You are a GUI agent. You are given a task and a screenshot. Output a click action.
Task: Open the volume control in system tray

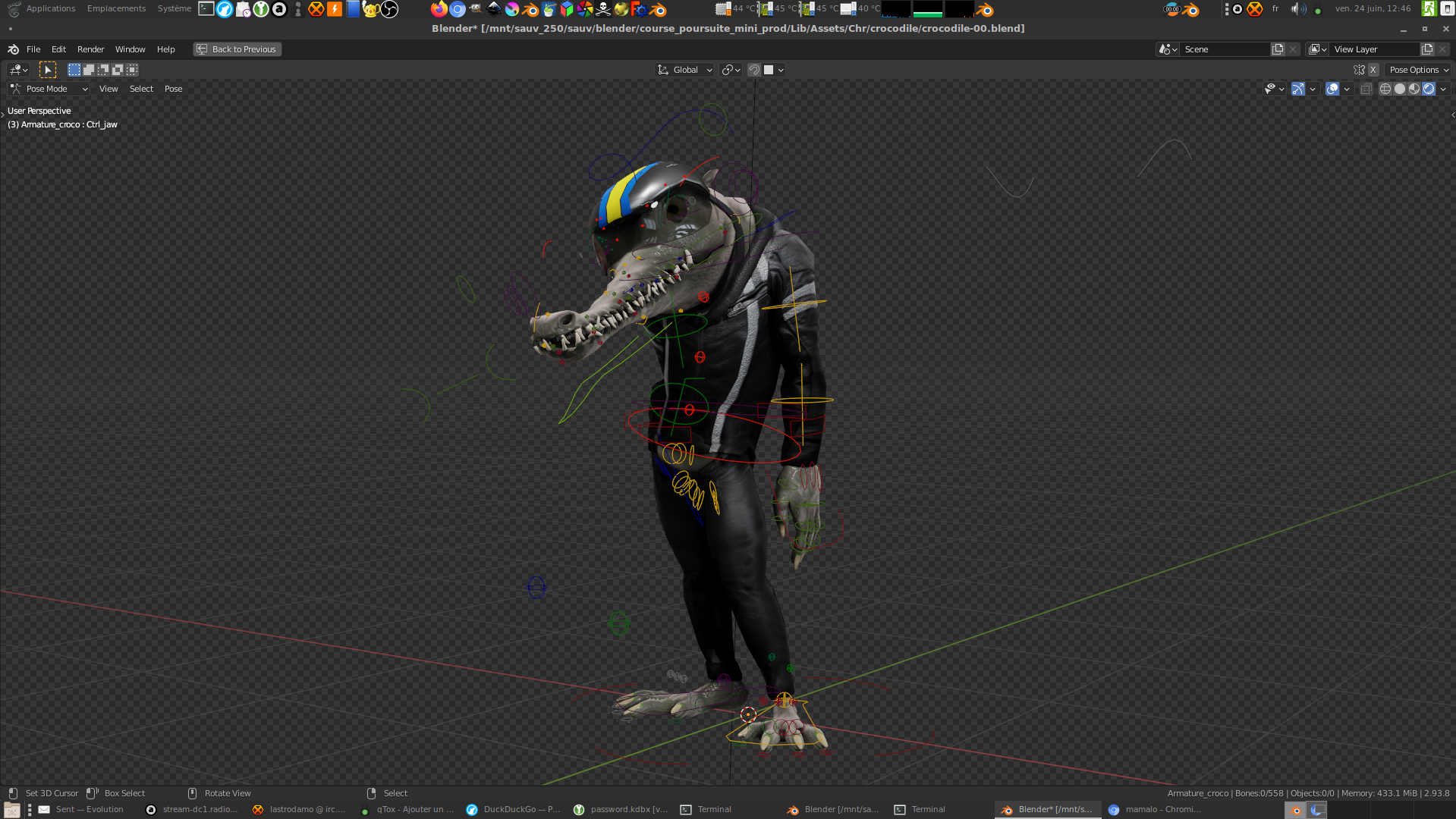point(1298,9)
